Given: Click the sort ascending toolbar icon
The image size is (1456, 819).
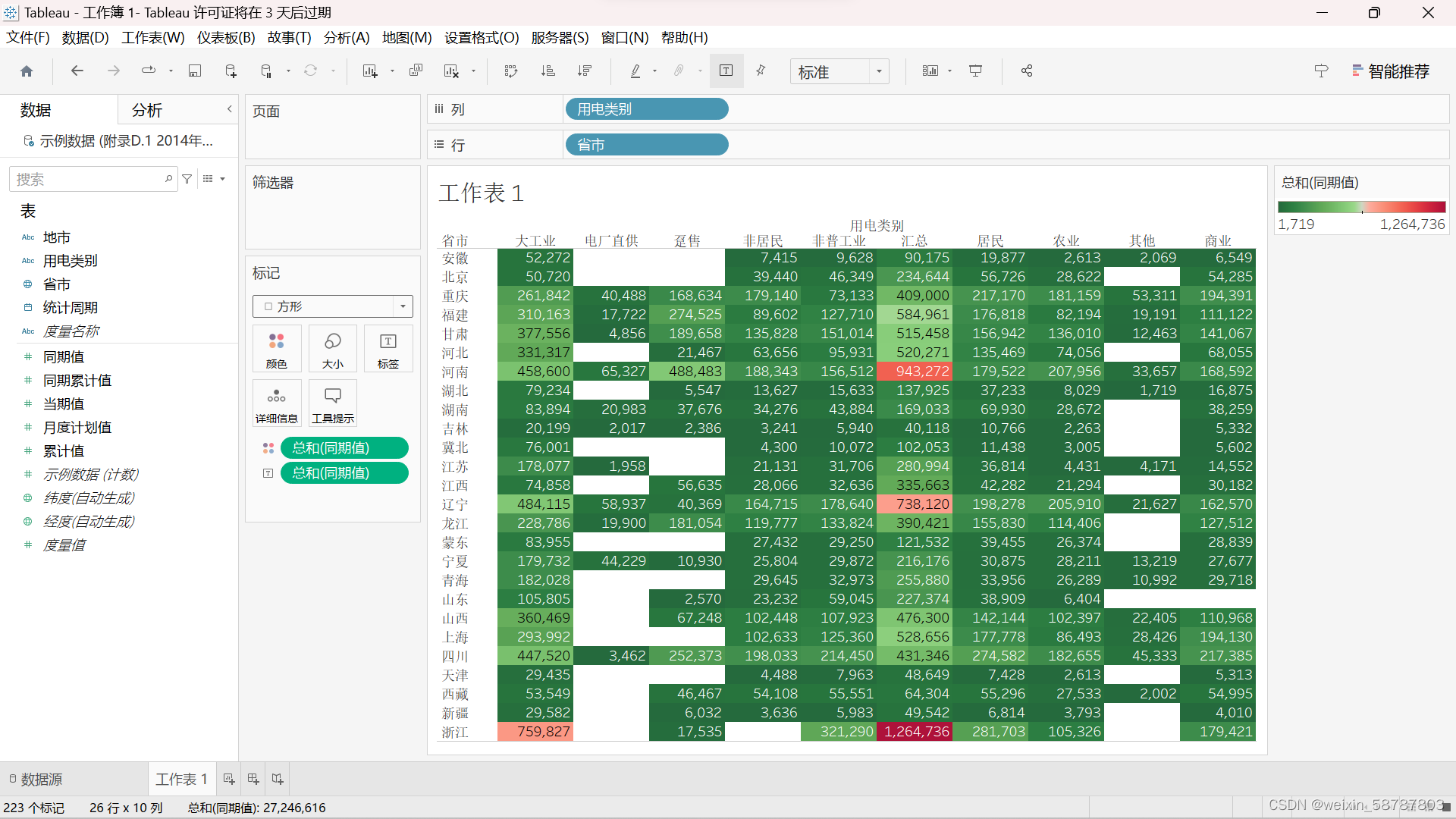Looking at the screenshot, I should 548,71.
